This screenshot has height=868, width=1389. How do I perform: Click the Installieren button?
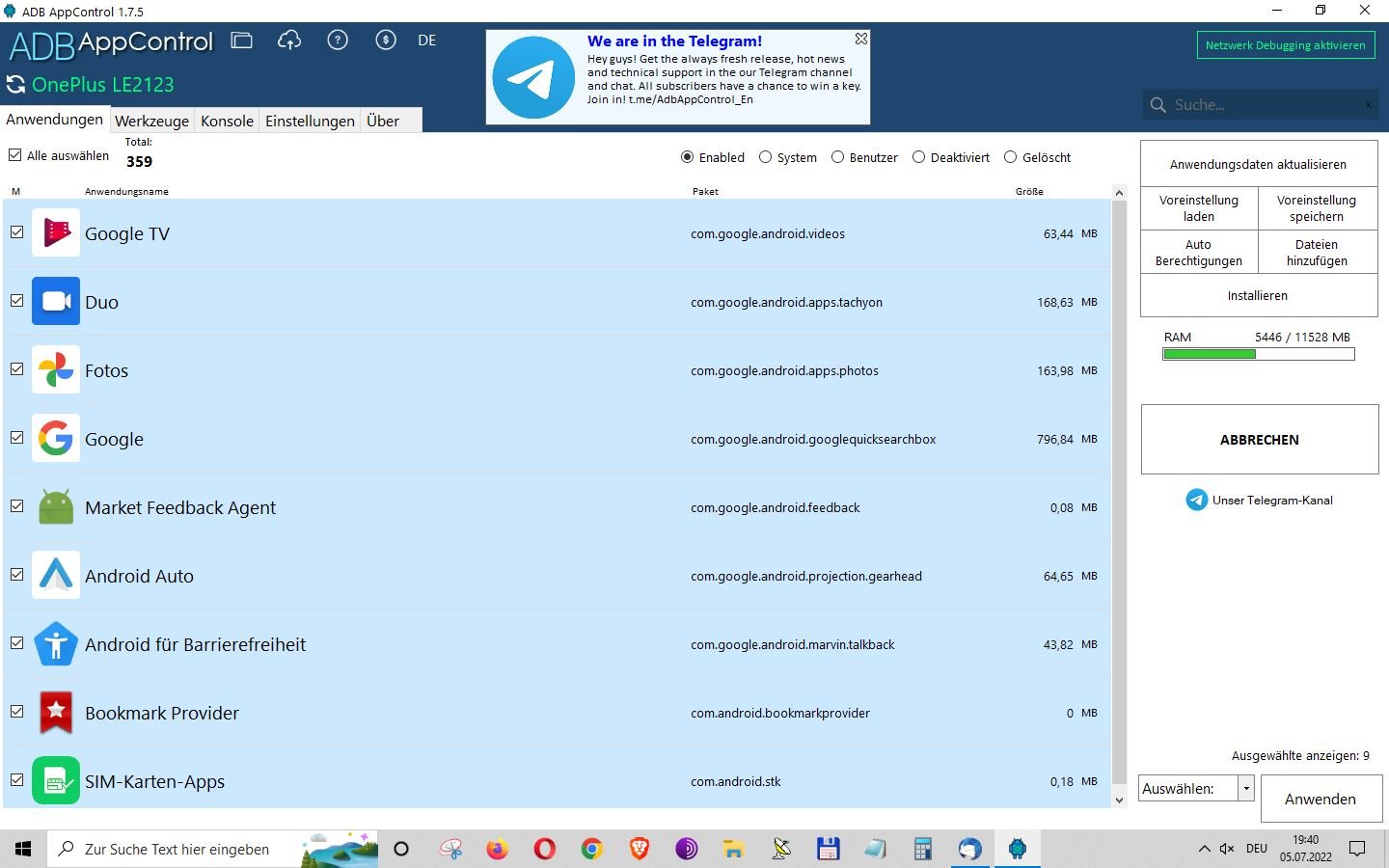[x=1258, y=296]
